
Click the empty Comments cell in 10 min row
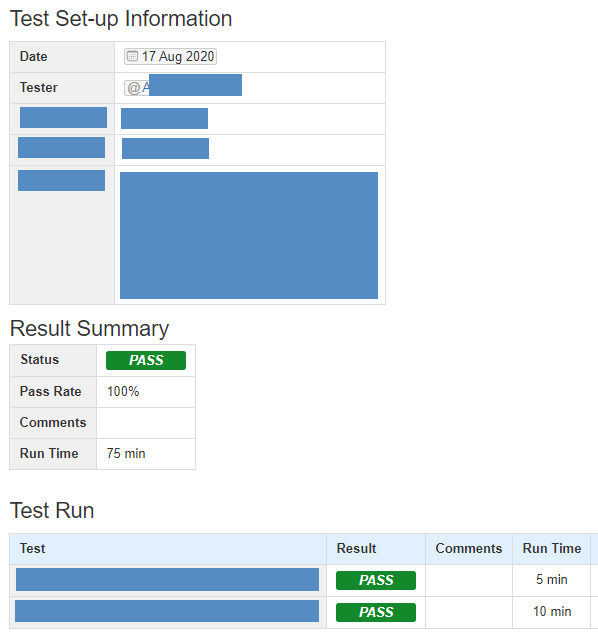point(469,612)
